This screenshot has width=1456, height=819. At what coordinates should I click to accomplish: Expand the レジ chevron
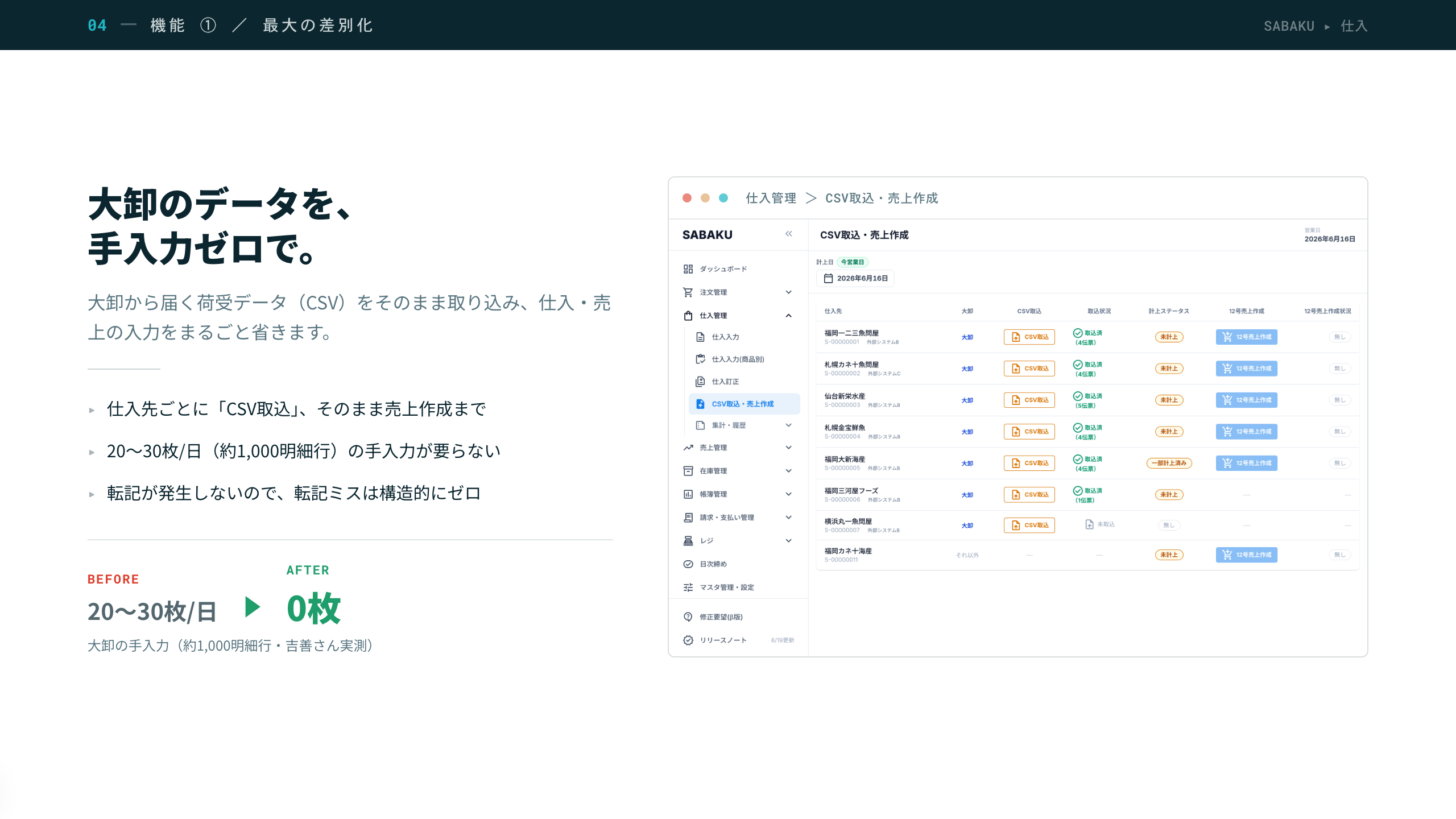click(x=789, y=541)
